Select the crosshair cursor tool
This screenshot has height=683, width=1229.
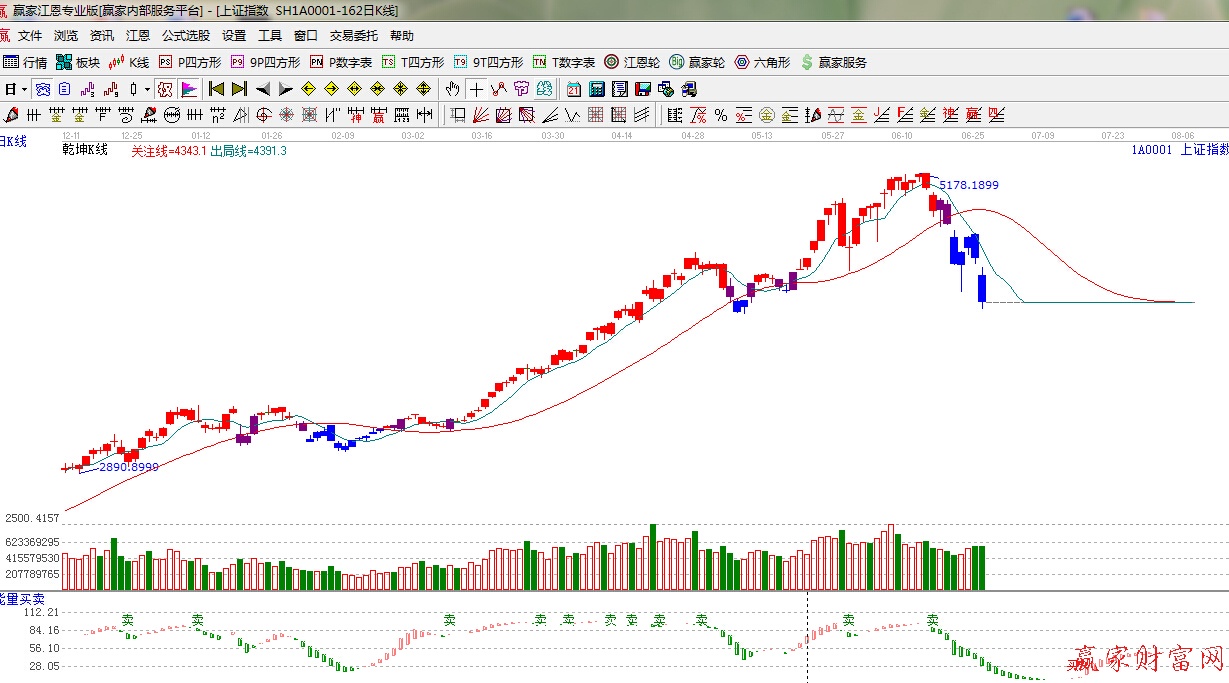coord(477,89)
